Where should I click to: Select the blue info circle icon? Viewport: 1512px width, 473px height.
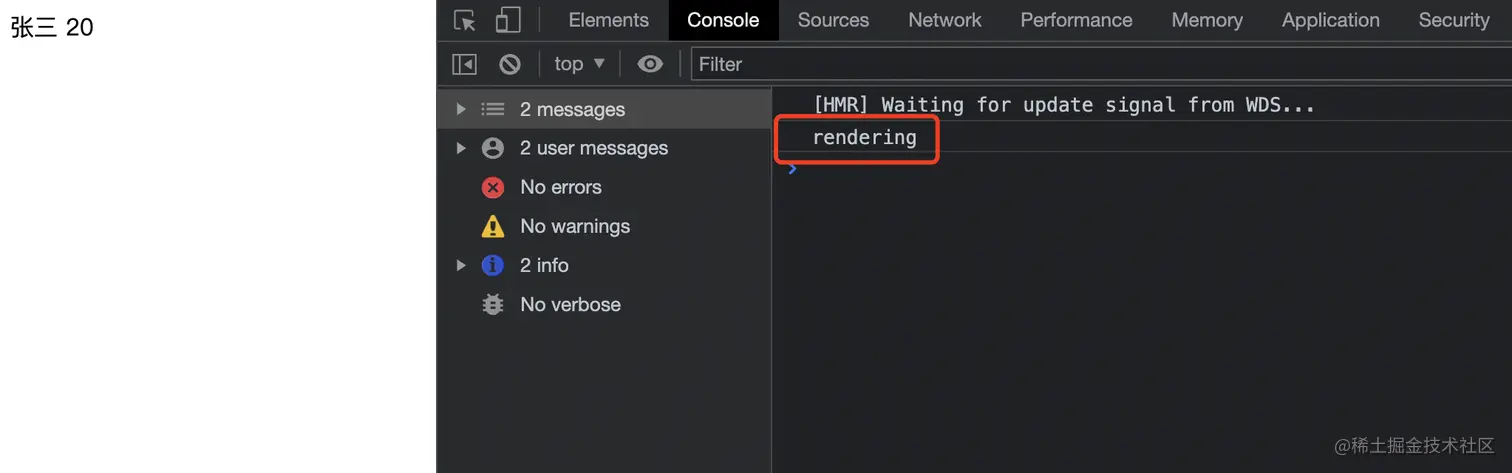click(493, 265)
